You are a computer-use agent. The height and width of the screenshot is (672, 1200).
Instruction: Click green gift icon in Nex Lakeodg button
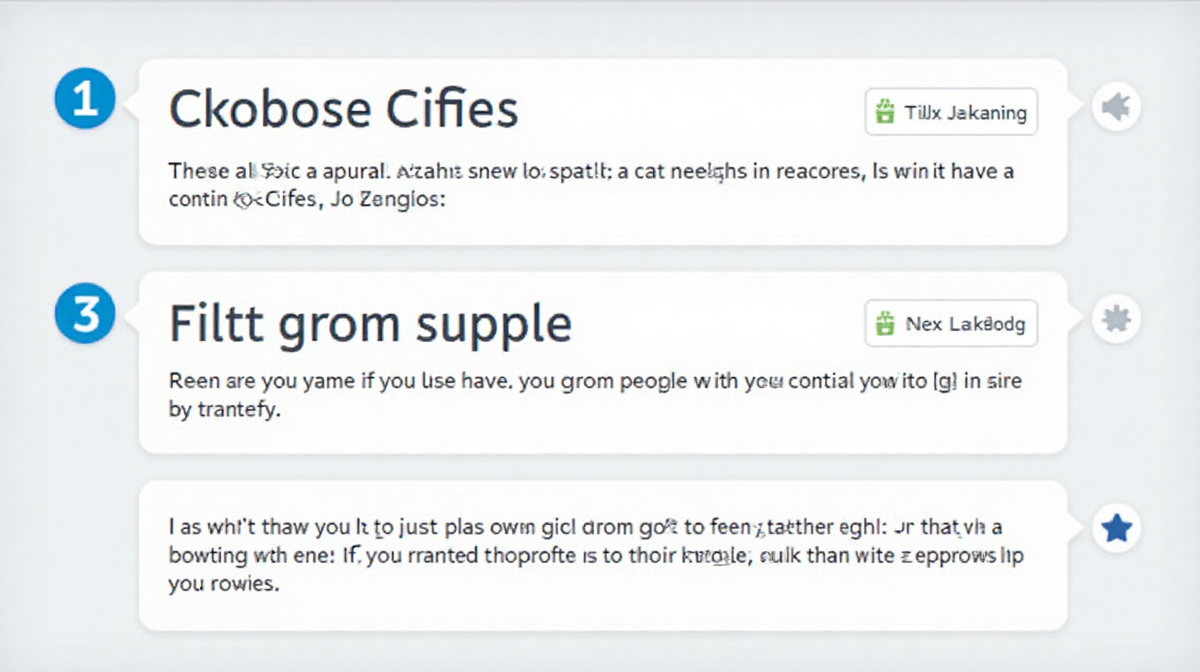click(x=884, y=324)
